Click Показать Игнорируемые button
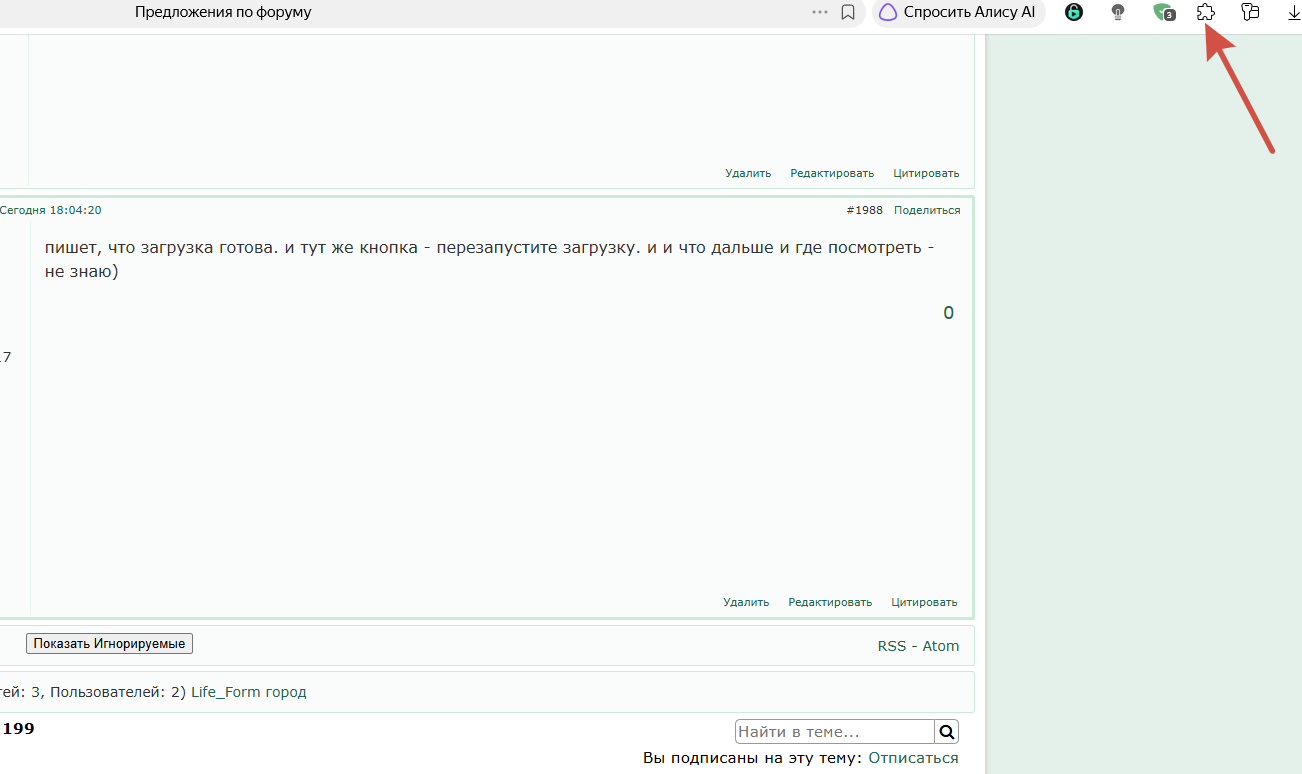The width and height of the screenshot is (1302, 774). (109, 644)
